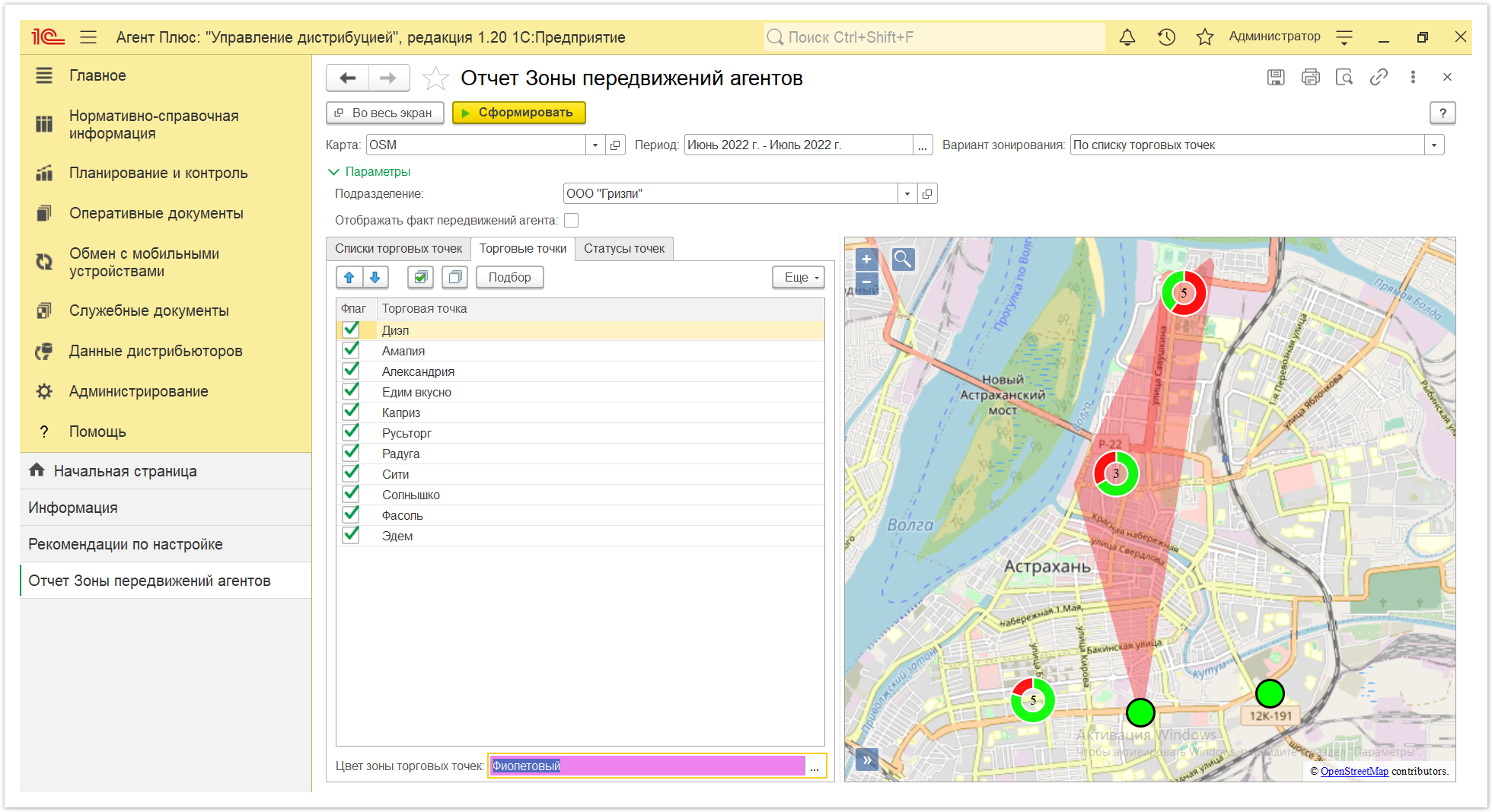Uncheck the Амалия trade point flag
The image size is (1492, 812).
point(351,350)
